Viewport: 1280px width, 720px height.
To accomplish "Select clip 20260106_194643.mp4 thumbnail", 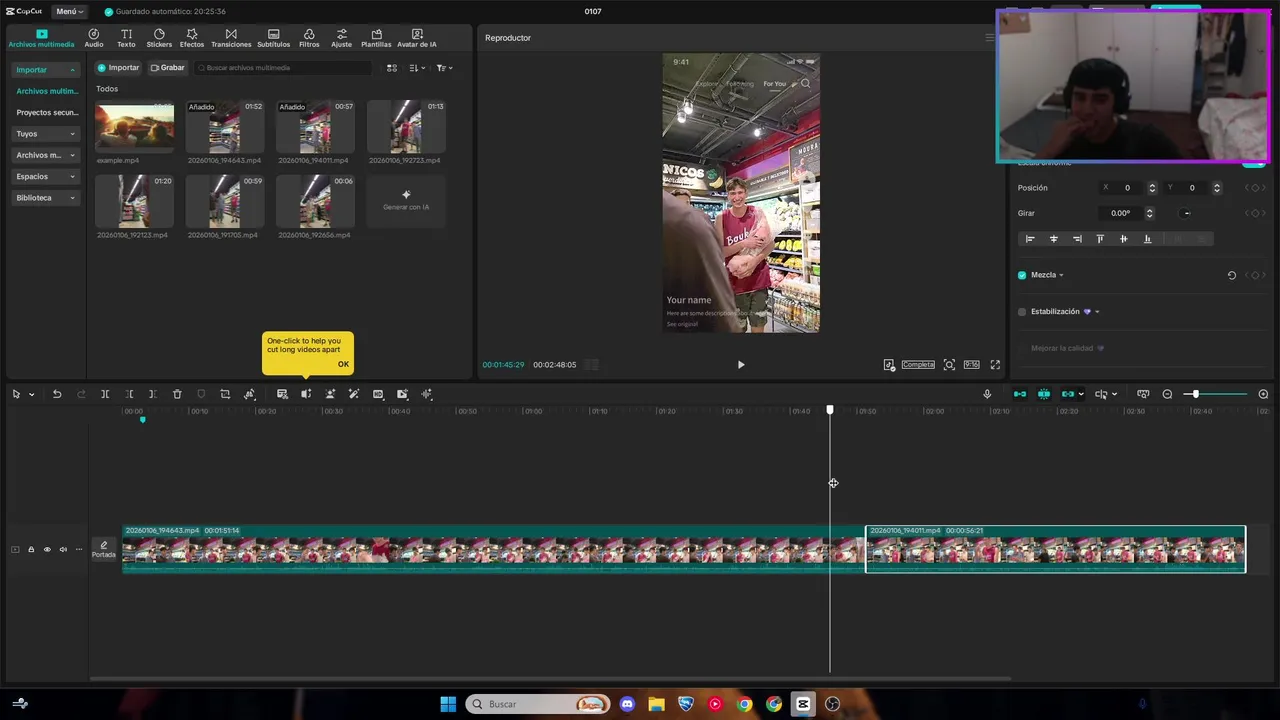I will pyautogui.click(x=225, y=127).
